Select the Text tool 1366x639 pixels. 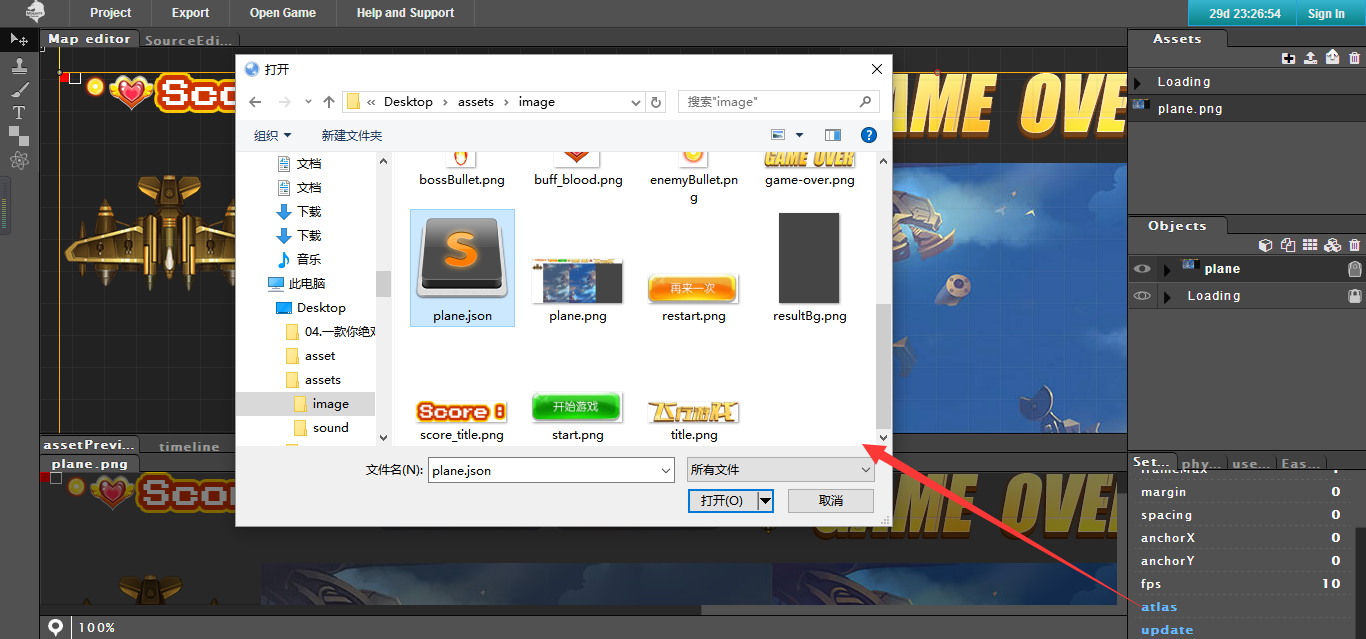pos(19,112)
